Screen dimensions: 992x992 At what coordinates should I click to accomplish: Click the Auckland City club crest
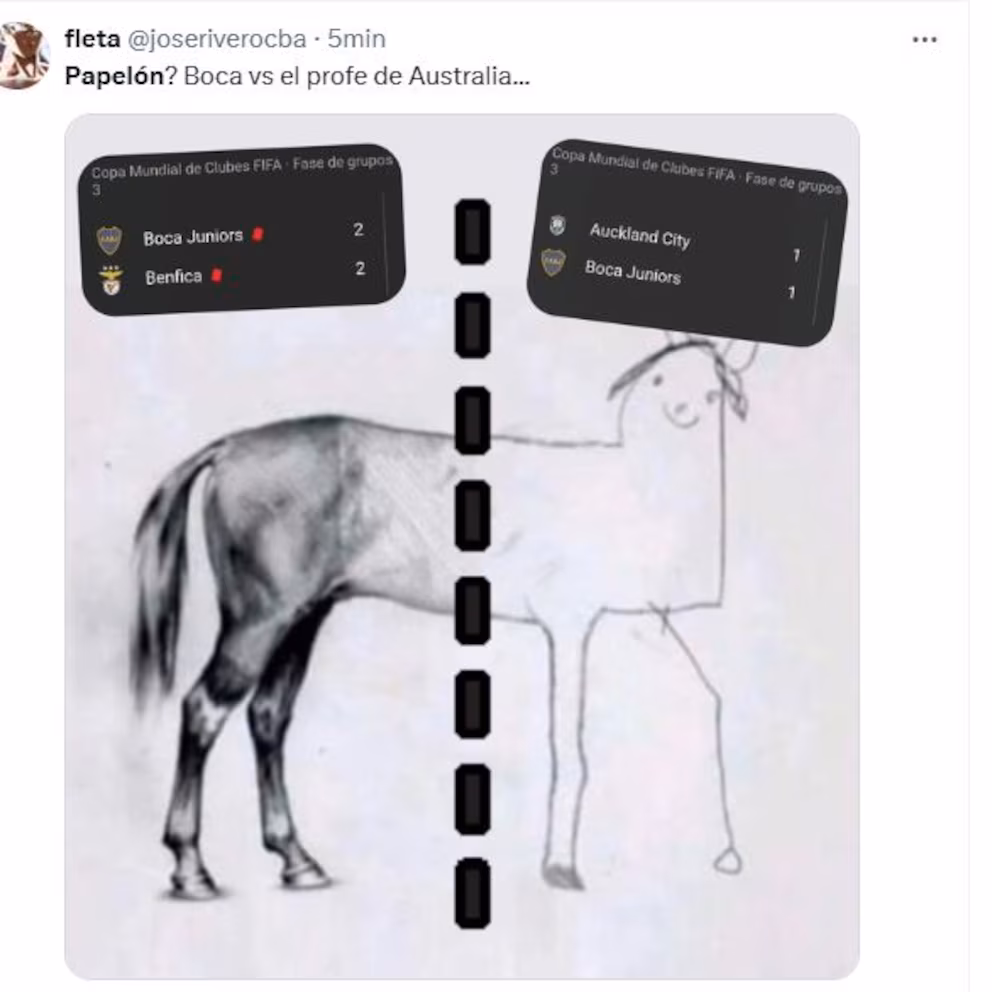[557, 225]
